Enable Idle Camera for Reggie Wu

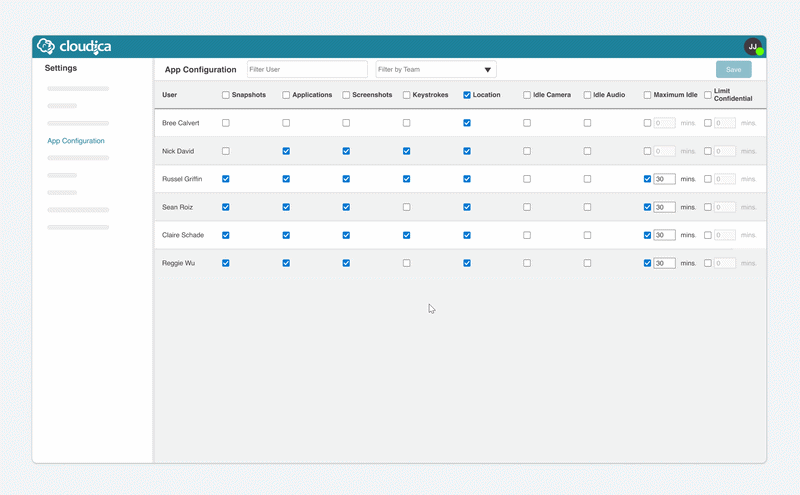[527, 263]
